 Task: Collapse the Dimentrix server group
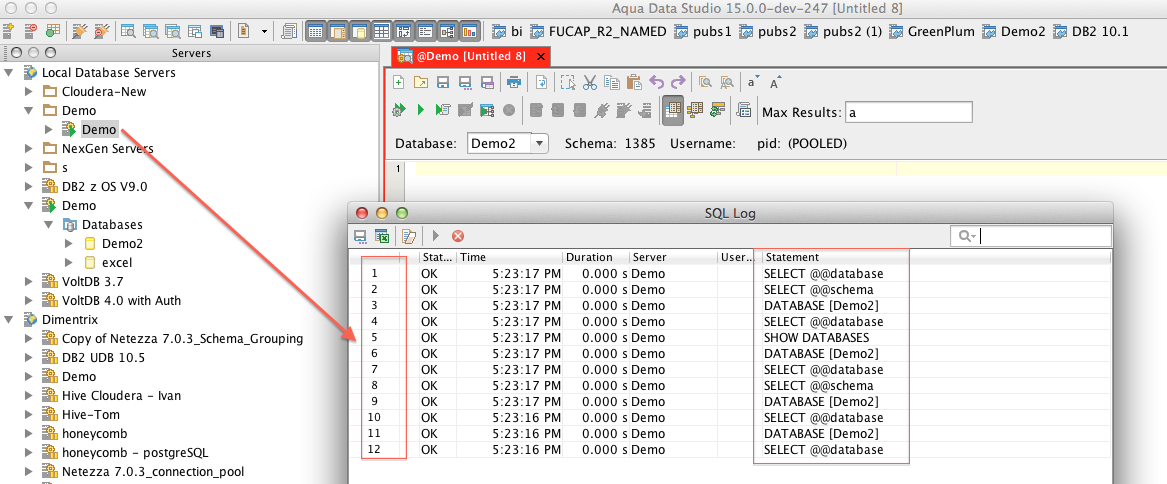click(9, 319)
